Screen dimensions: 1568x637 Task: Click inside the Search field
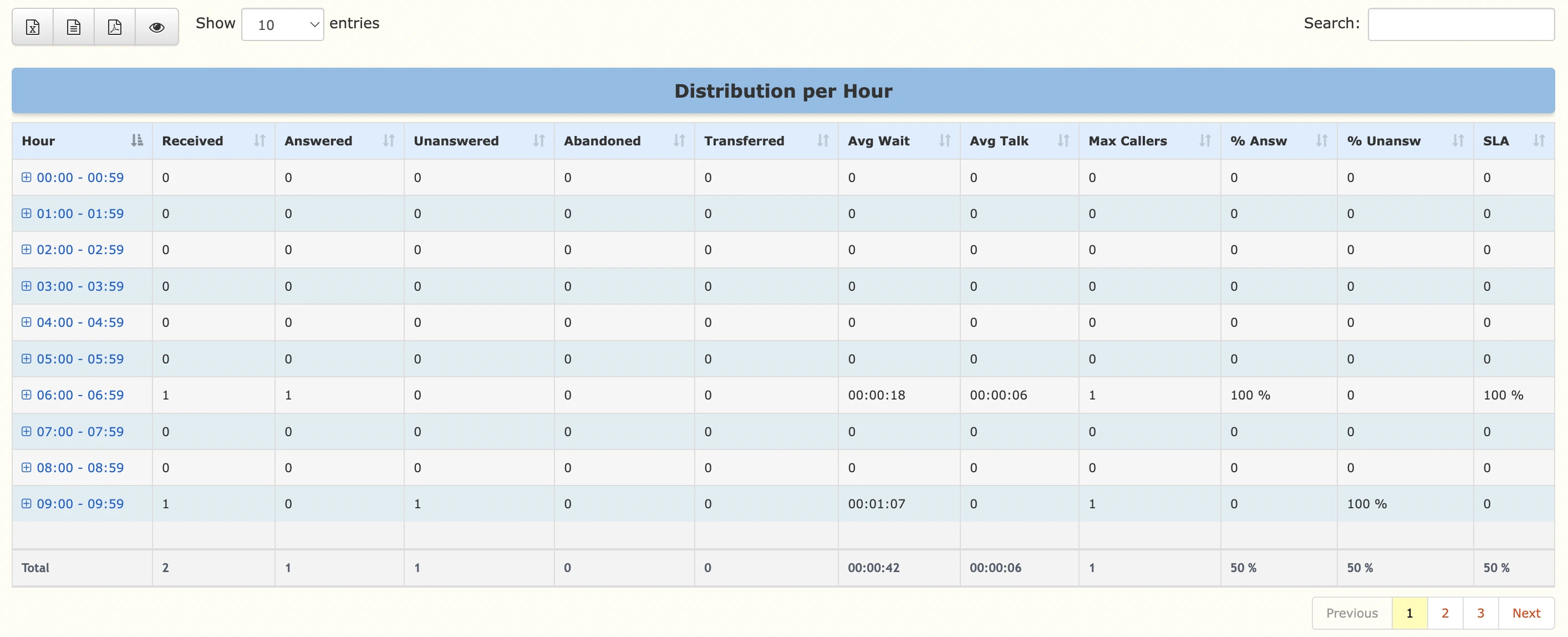click(x=1461, y=24)
